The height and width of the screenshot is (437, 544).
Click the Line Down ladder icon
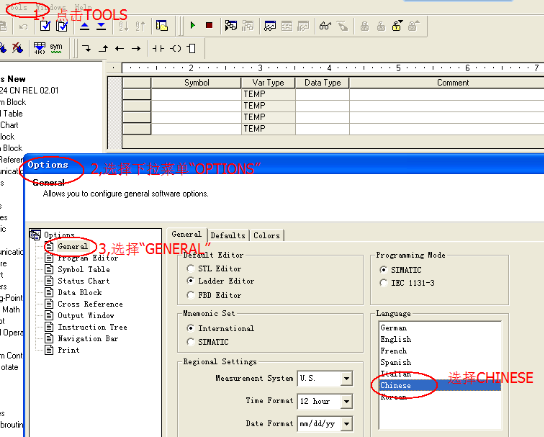[x=86, y=48]
